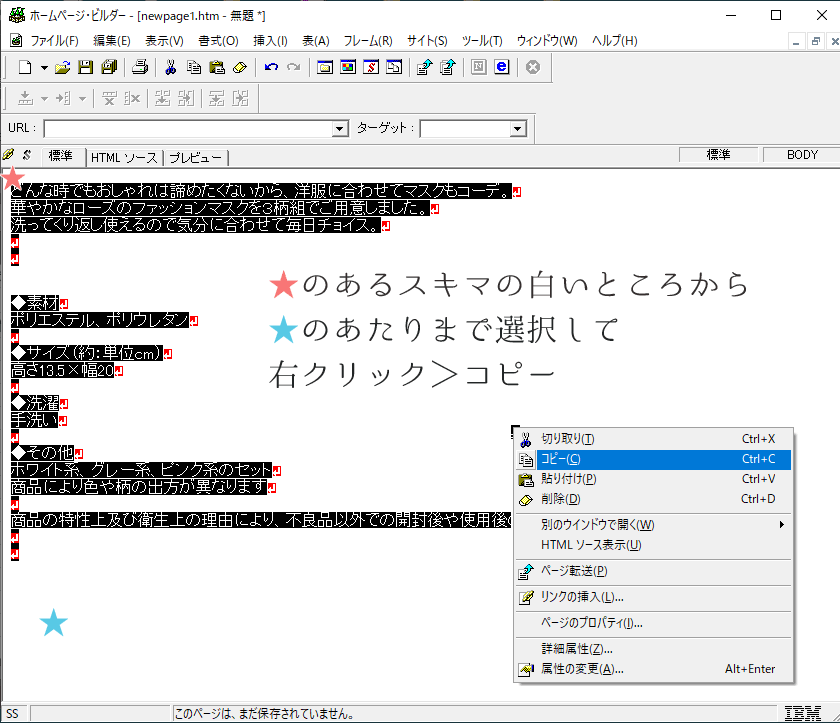
Task: Click the Internet Explorer preview icon
Action: tap(501, 67)
